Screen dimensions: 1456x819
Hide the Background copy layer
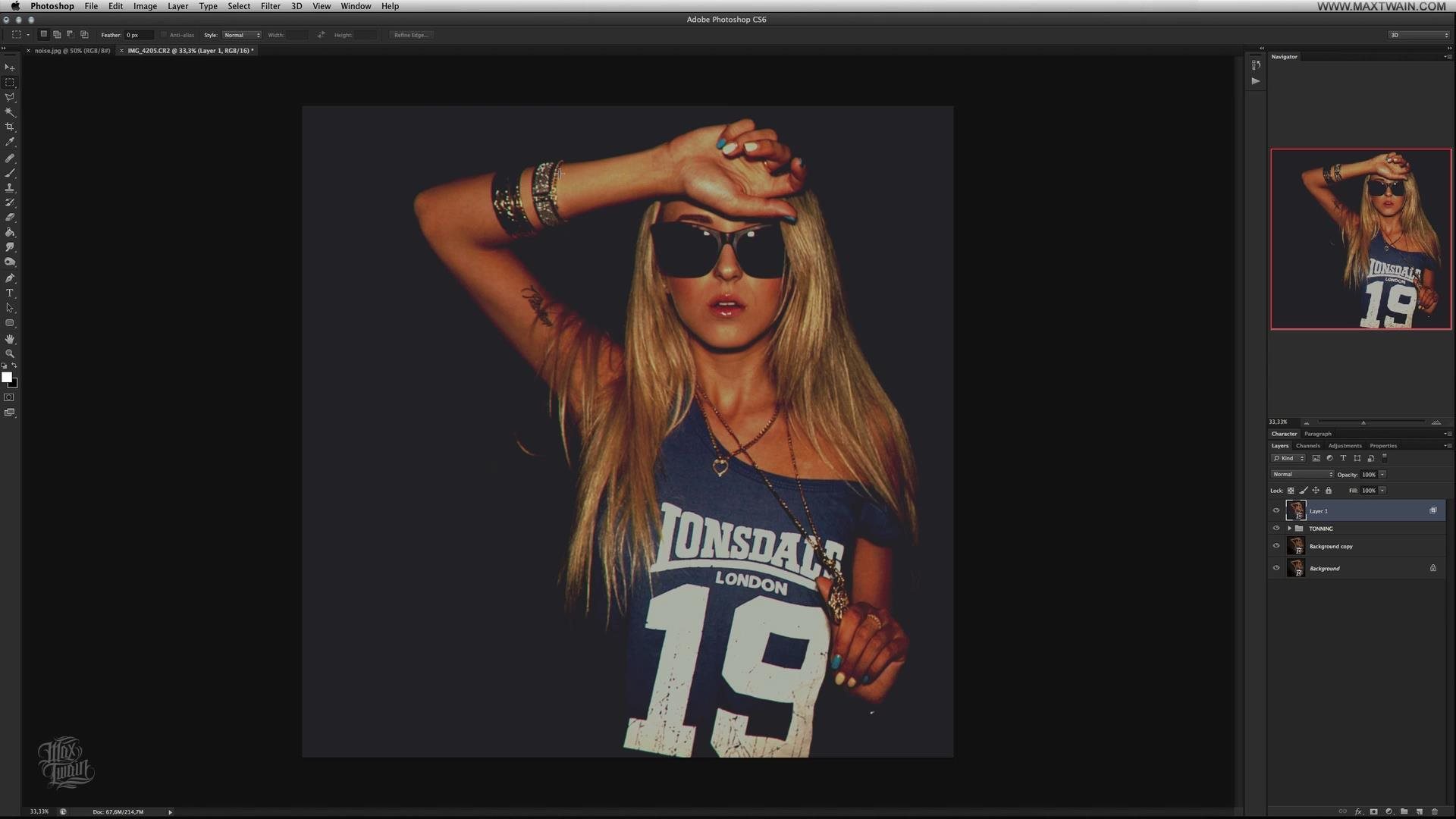coord(1276,546)
